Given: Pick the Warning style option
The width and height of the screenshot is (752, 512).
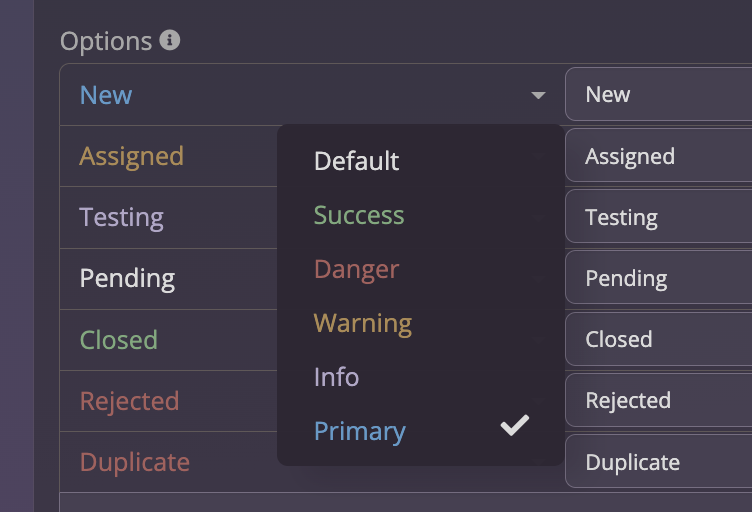Looking at the screenshot, I should pyautogui.click(x=362, y=323).
